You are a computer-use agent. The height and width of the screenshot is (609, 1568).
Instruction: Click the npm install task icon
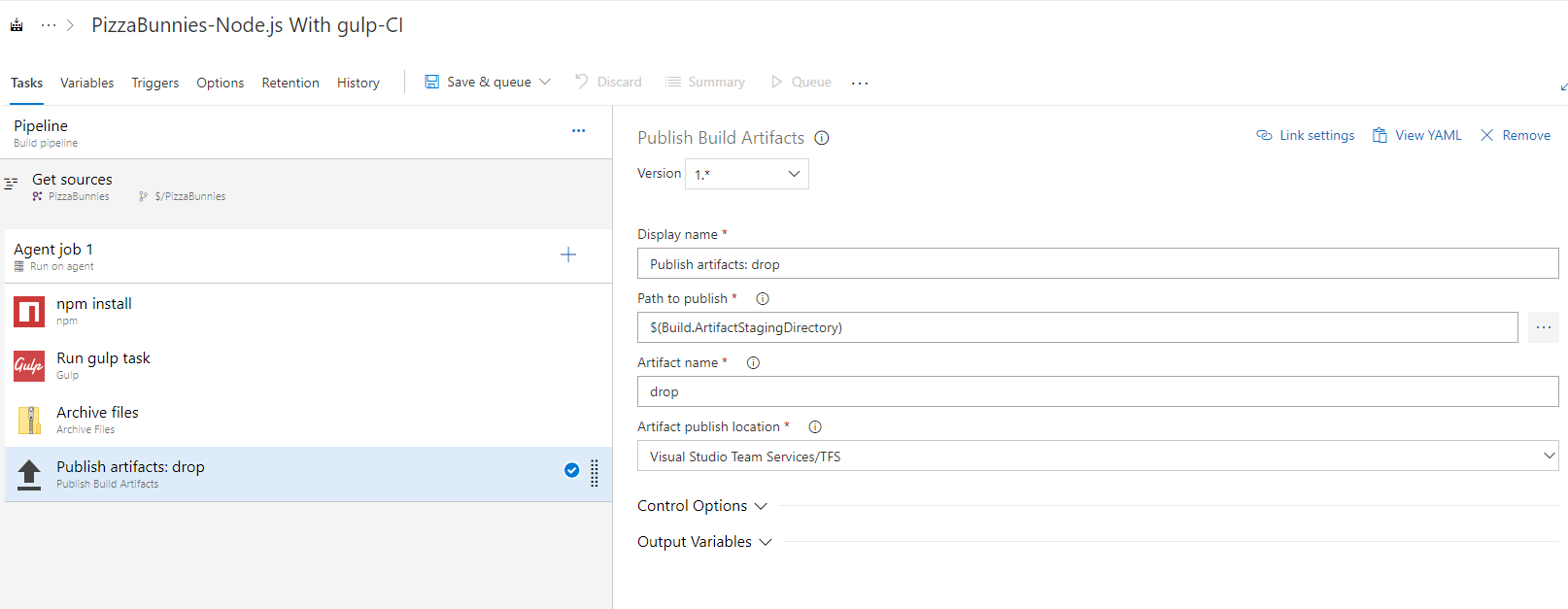(x=29, y=312)
